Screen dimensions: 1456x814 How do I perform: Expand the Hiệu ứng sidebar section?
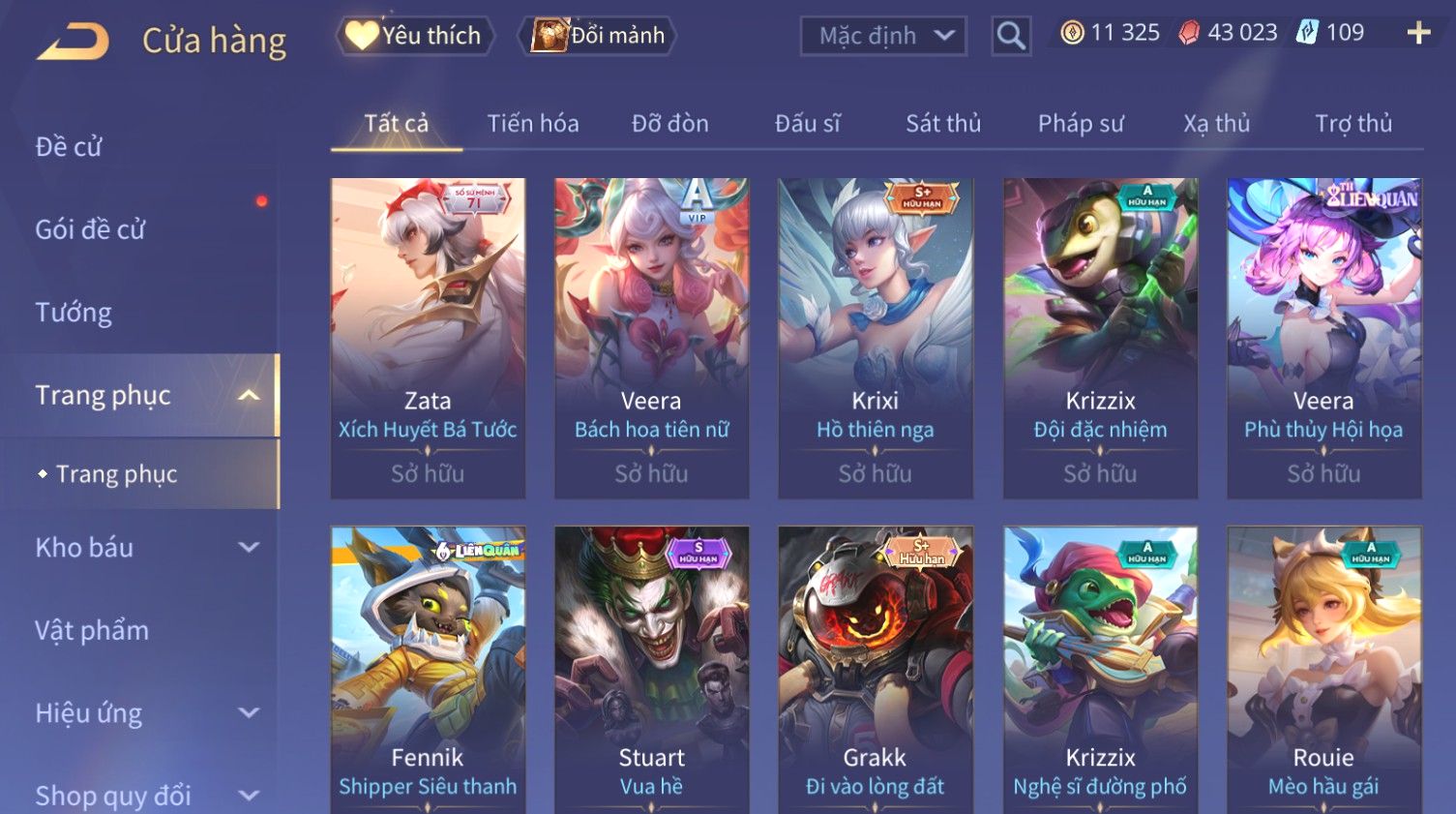pos(249,713)
